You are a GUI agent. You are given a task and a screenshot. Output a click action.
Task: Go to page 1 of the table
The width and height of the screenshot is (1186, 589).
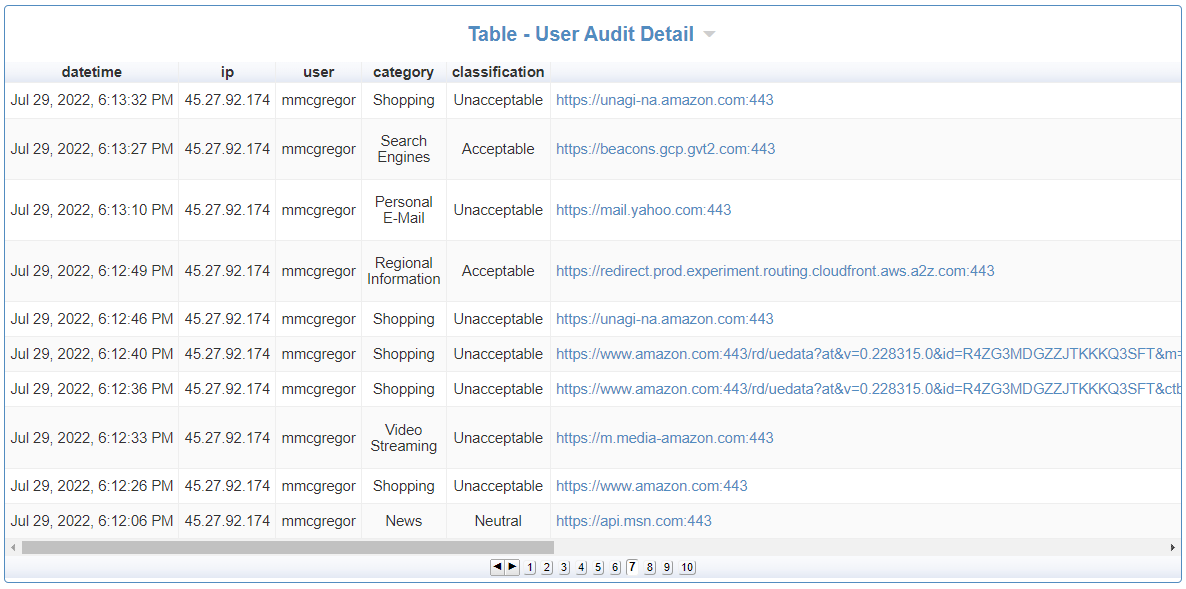(529, 567)
